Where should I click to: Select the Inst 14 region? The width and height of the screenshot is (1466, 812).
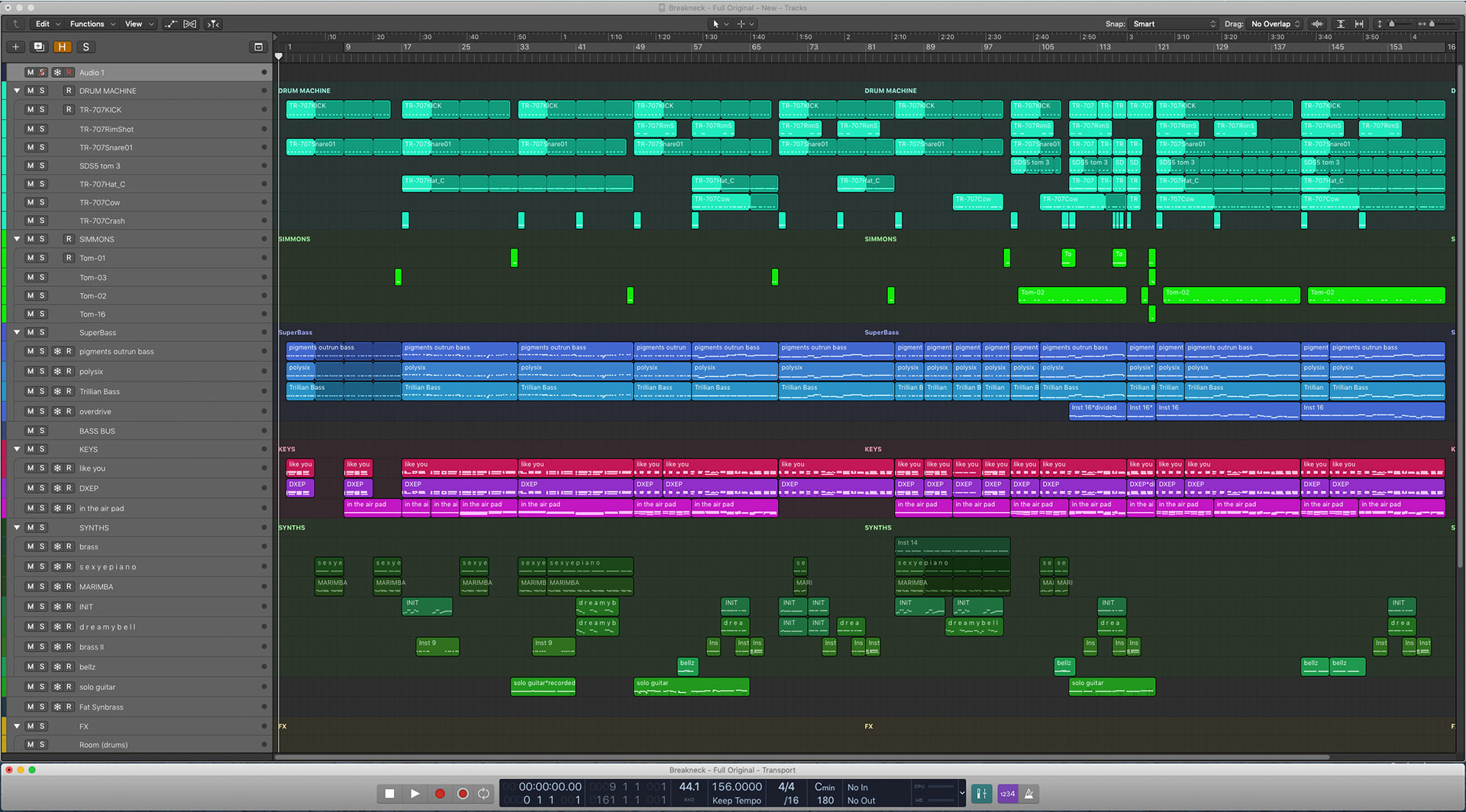tap(952, 546)
